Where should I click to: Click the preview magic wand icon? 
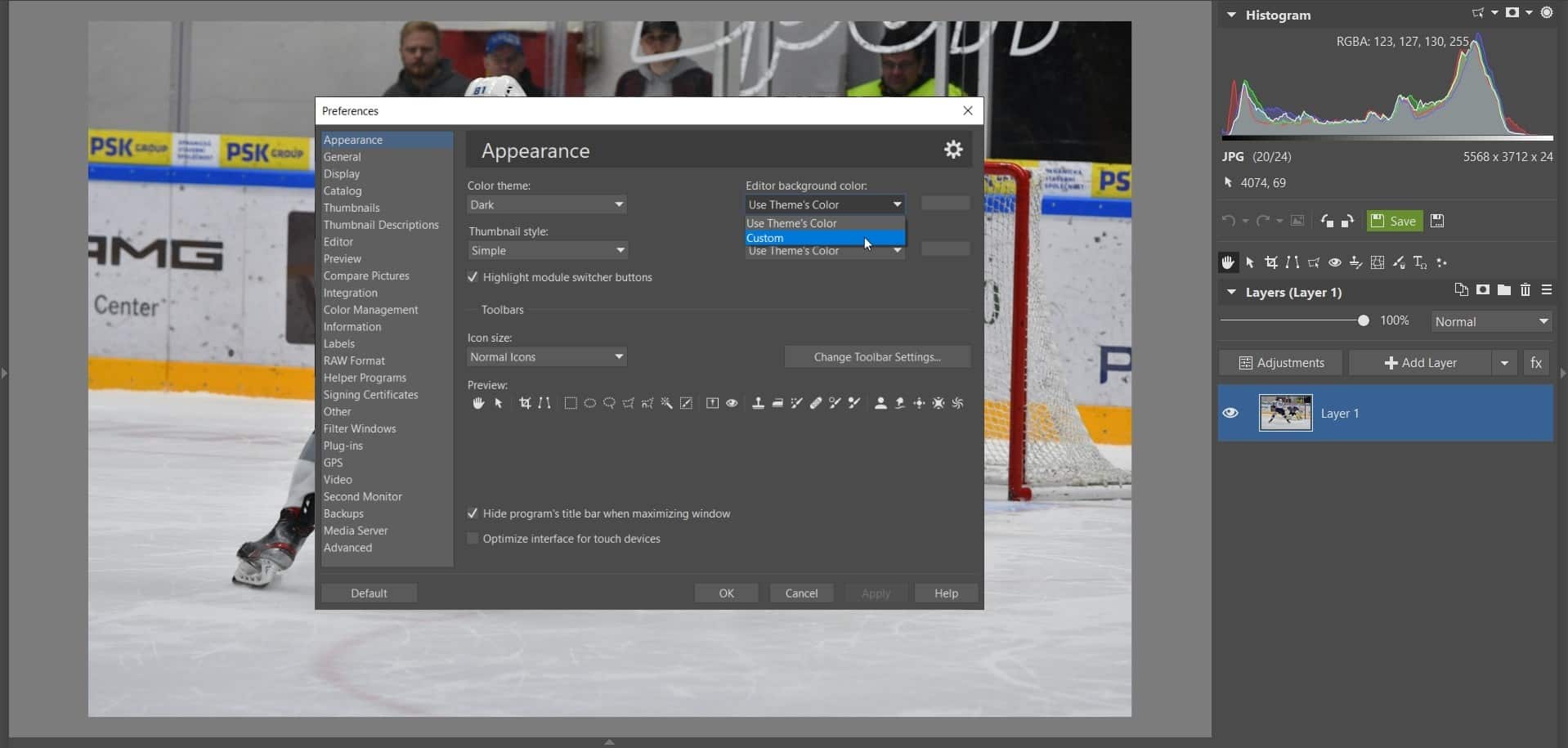(x=667, y=403)
